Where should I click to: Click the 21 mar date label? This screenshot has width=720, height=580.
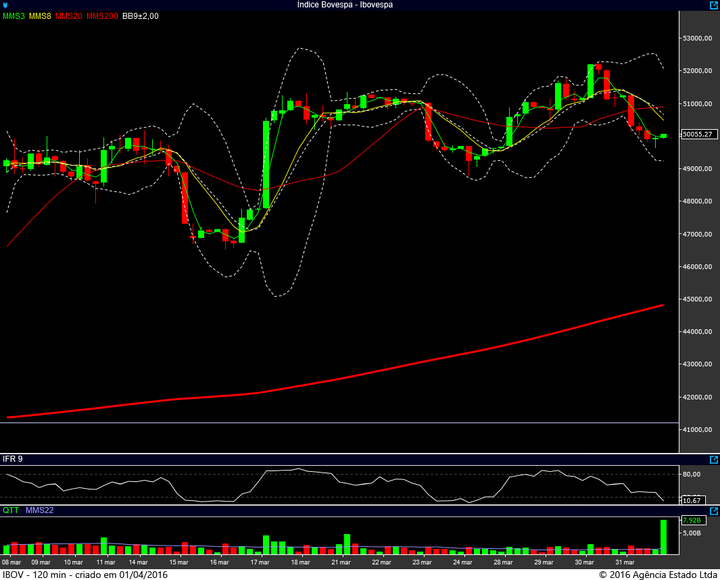(341, 562)
